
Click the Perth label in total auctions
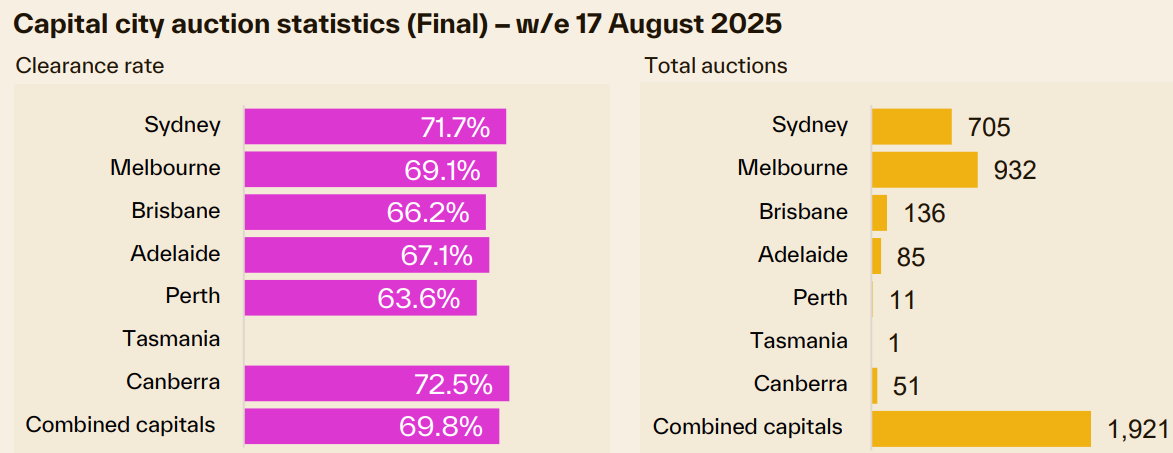820,298
